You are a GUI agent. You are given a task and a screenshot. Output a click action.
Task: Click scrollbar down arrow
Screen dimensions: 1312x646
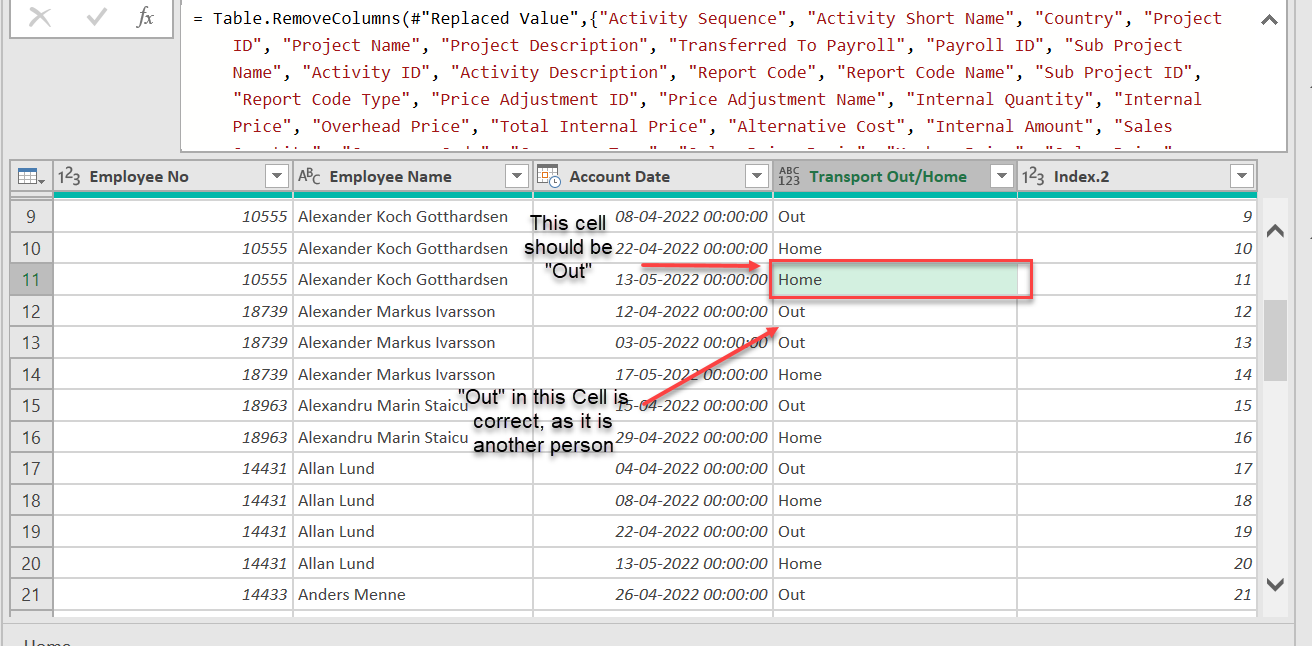point(1275,584)
